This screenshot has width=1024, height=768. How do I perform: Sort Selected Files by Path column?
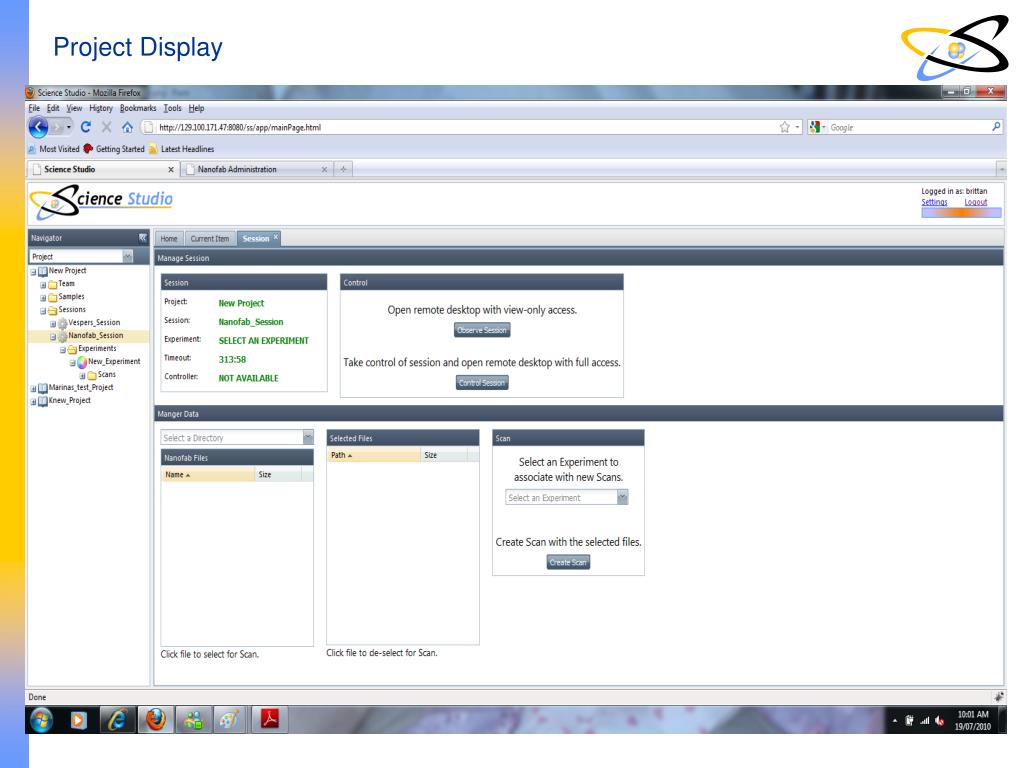pyautogui.click(x=374, y=455)
